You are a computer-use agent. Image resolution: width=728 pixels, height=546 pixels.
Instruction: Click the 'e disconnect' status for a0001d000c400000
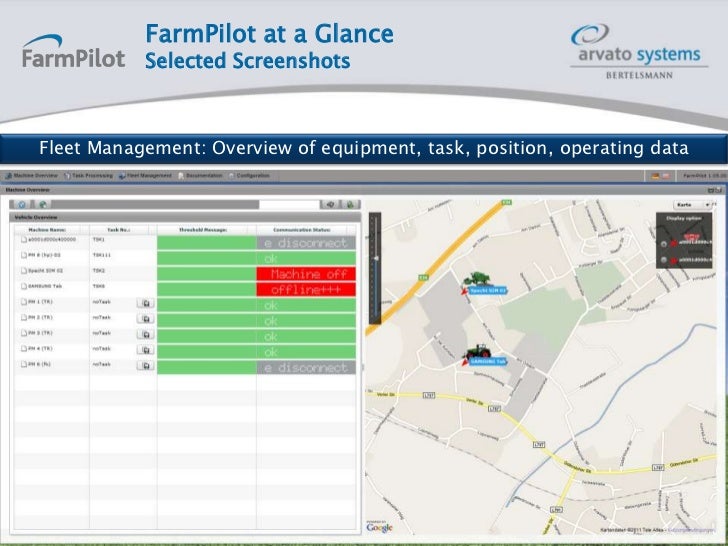(306, 243)
